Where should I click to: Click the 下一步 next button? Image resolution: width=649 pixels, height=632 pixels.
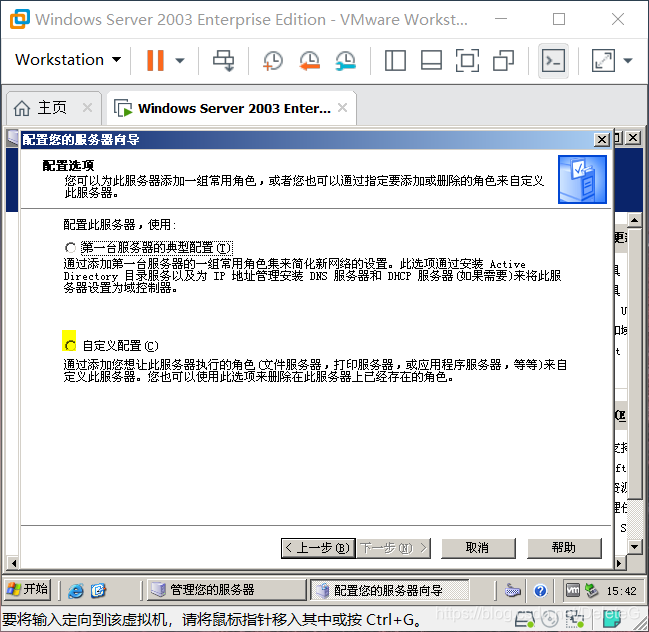tap(393, 548)
